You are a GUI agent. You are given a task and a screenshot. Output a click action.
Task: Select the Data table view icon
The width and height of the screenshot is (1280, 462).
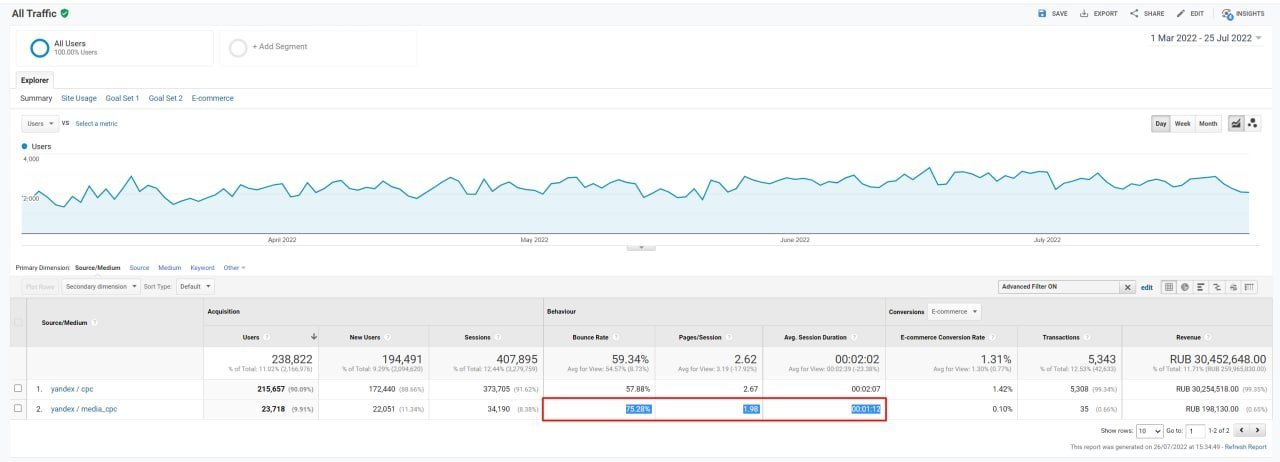tap(1169, 287)
